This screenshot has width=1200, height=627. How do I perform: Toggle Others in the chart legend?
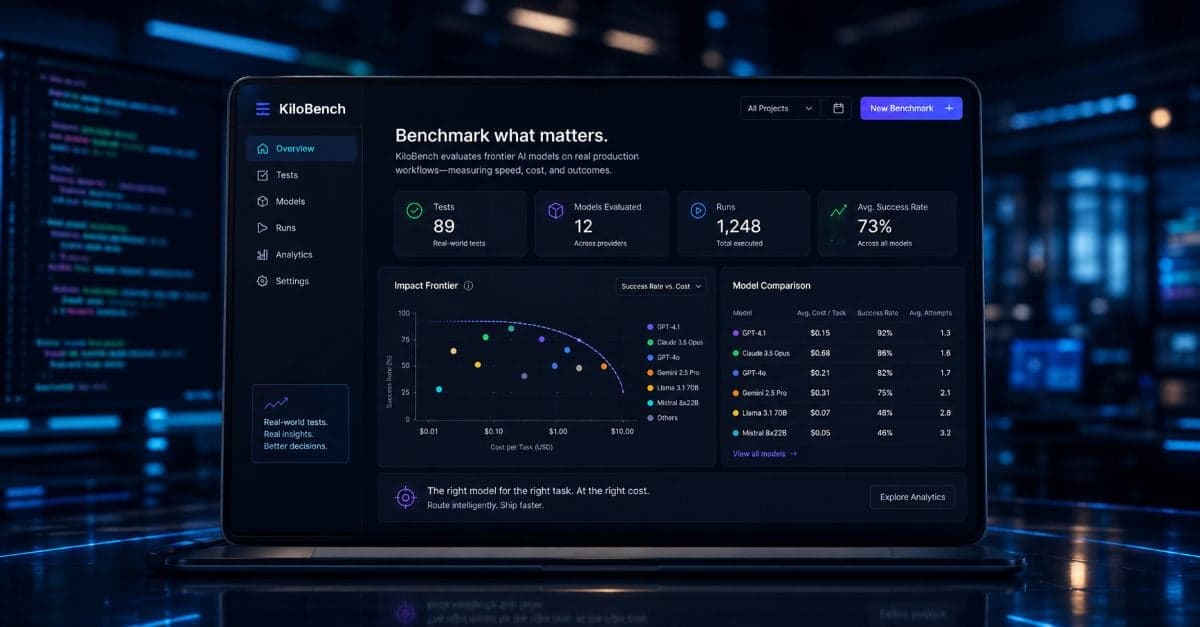(x=662, y=418)
